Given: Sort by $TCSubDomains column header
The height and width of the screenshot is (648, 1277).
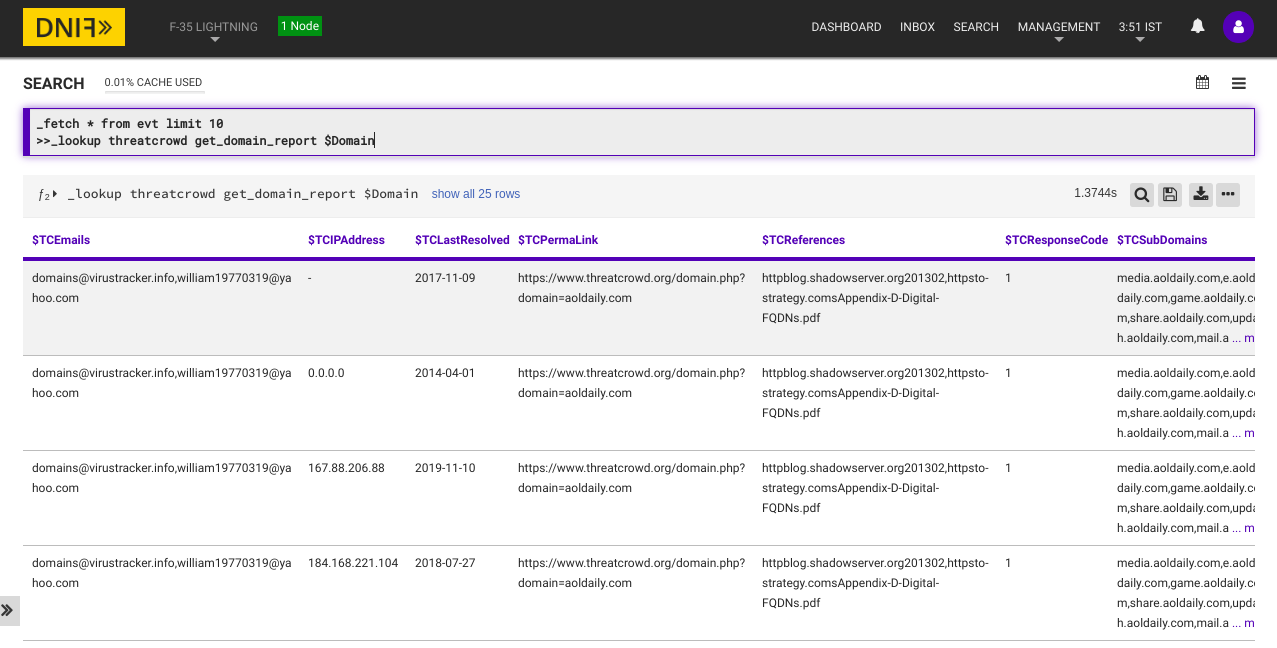Looking at the screenshot, I should tap(1162, 240).
